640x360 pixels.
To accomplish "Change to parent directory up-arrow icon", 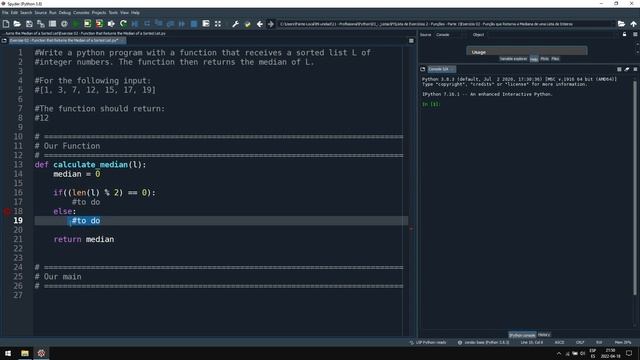I will coord(633,24).
